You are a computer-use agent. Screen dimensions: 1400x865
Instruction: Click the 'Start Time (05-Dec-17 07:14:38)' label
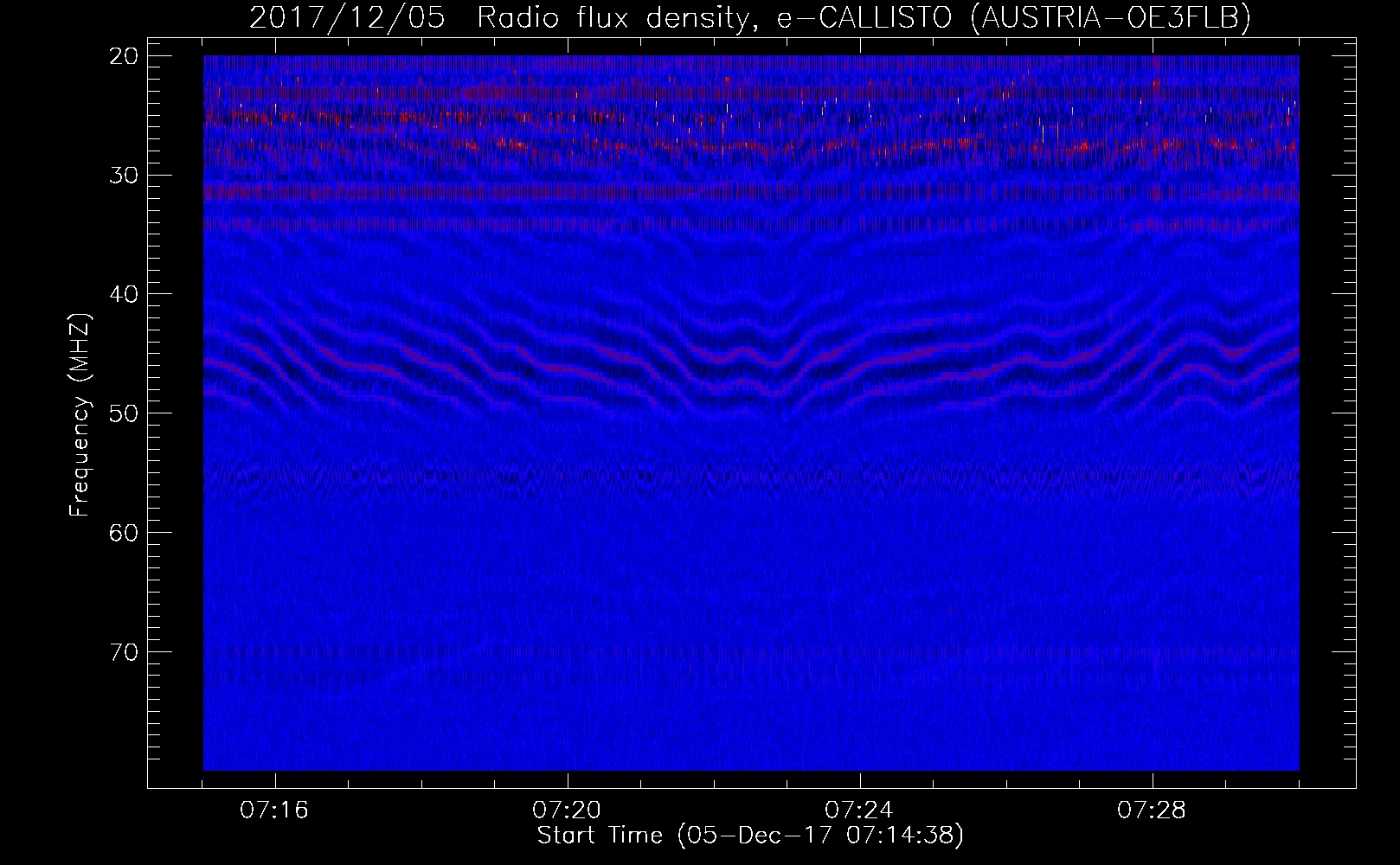(750, 836)
